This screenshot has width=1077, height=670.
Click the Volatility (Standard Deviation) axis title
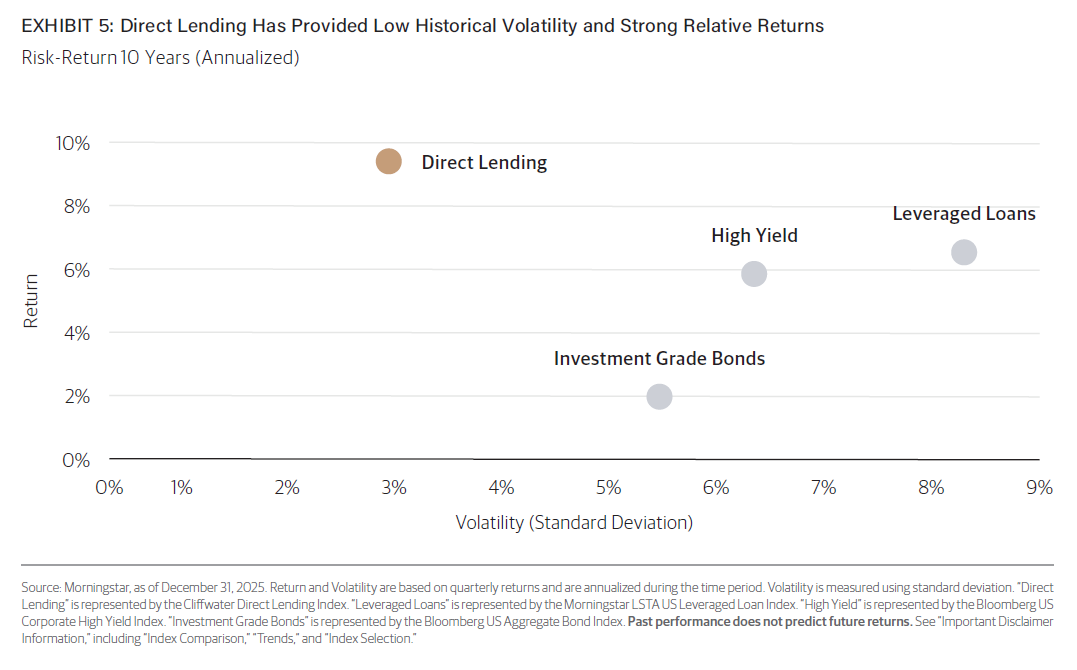click(x=574, y=522)
